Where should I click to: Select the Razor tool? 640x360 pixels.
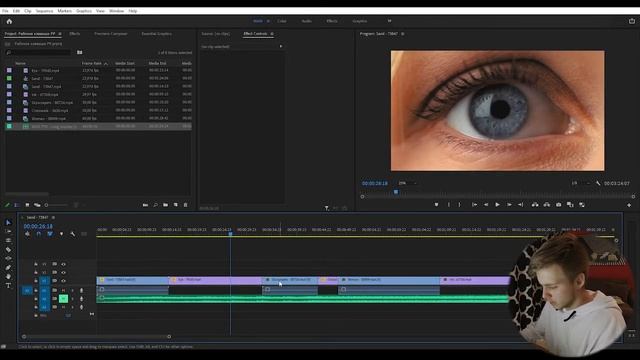click(x=8, y=249)
